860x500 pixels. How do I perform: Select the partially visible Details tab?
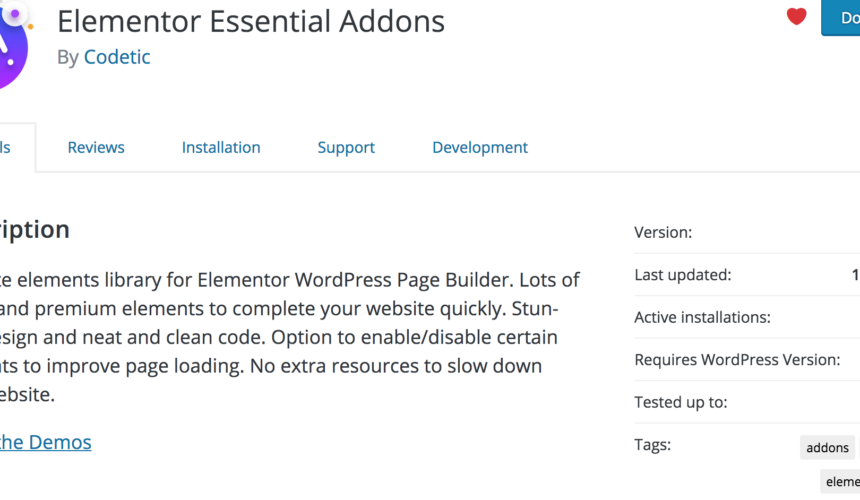pos(15,147)
